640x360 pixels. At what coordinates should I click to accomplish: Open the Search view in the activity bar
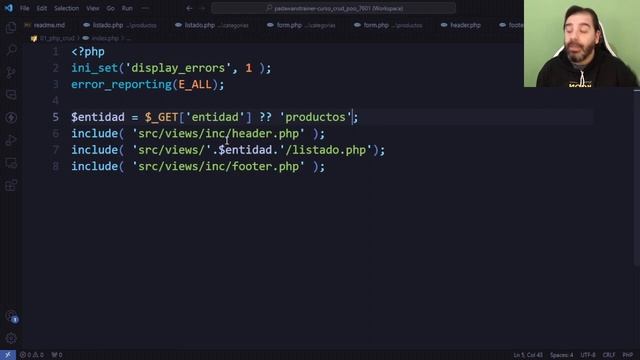(x=11, y=51)
